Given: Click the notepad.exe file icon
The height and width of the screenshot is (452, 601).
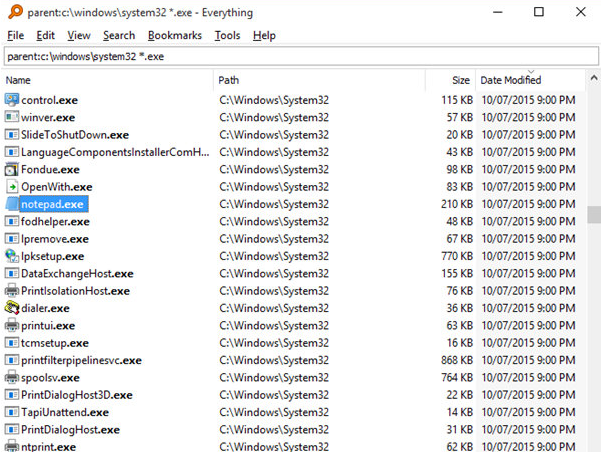Looking at the screenshot, I should [x=11, y=204].
